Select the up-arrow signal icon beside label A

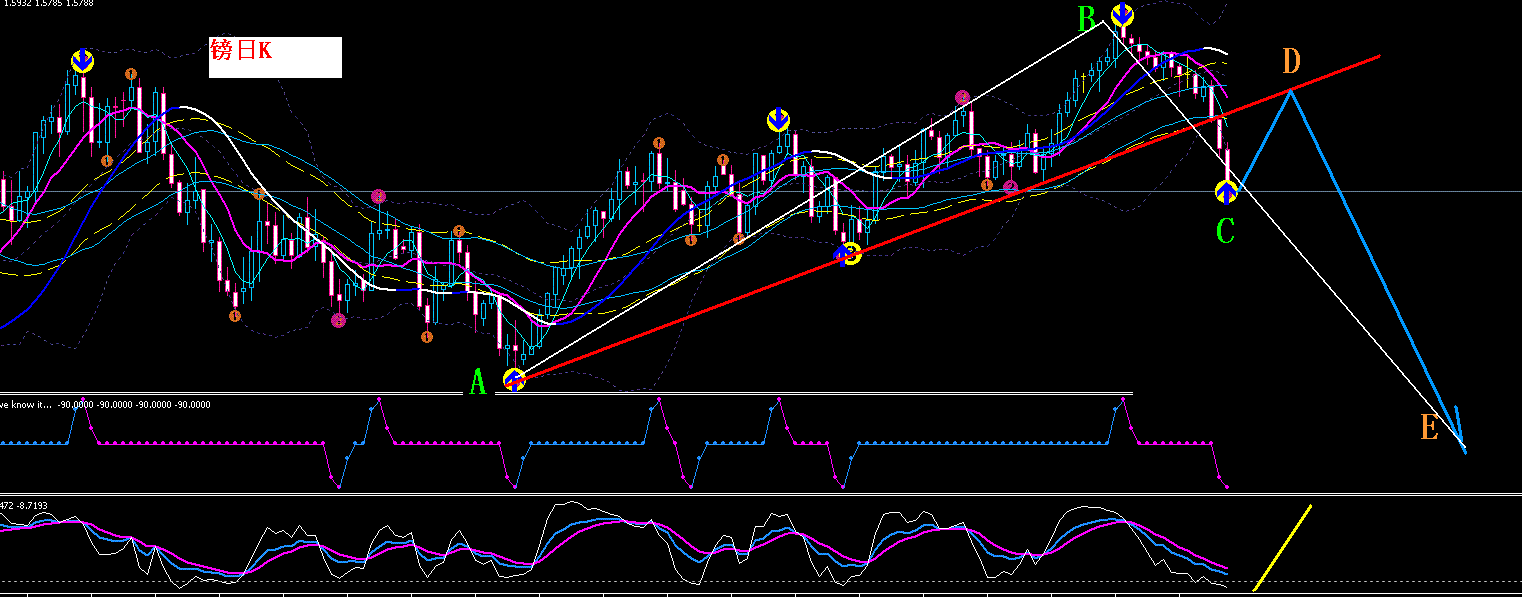point(514,379)
